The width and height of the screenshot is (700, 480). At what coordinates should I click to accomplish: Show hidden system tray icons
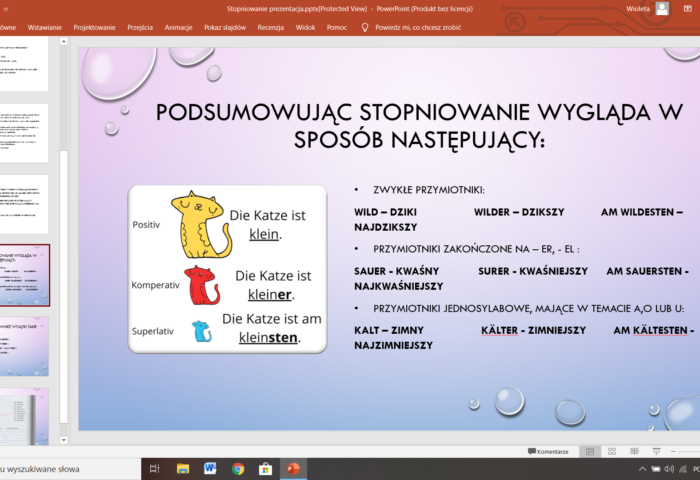(641, 468)
